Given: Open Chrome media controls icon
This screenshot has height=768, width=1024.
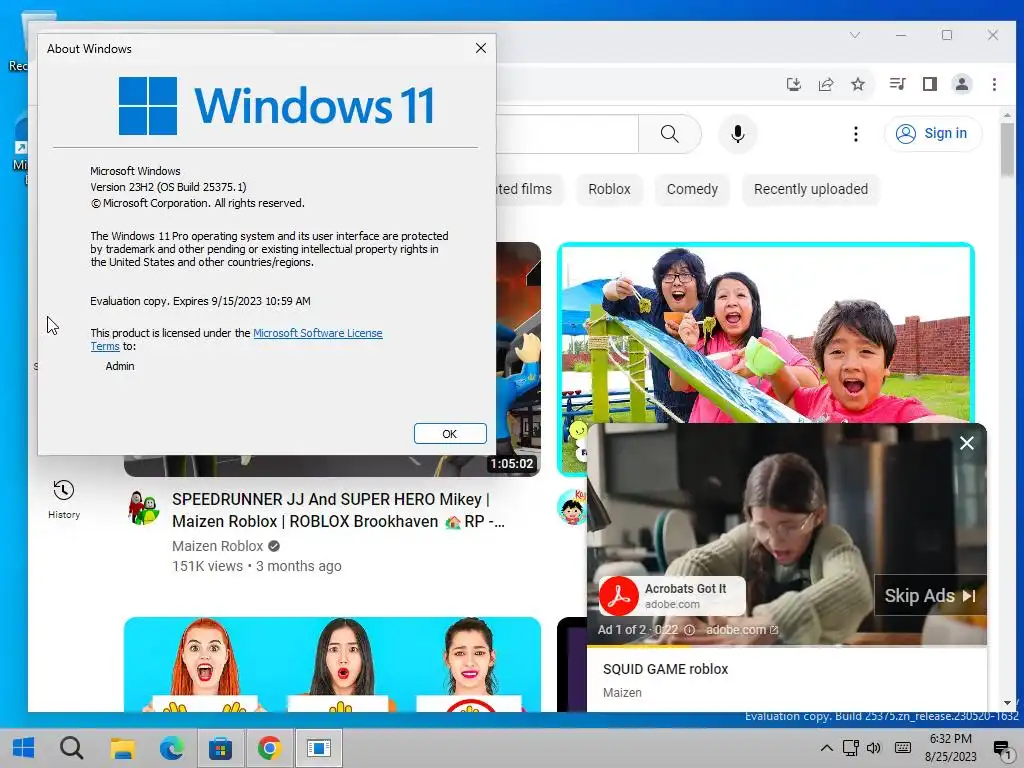Looking at the screenshot, I should 897,84.
